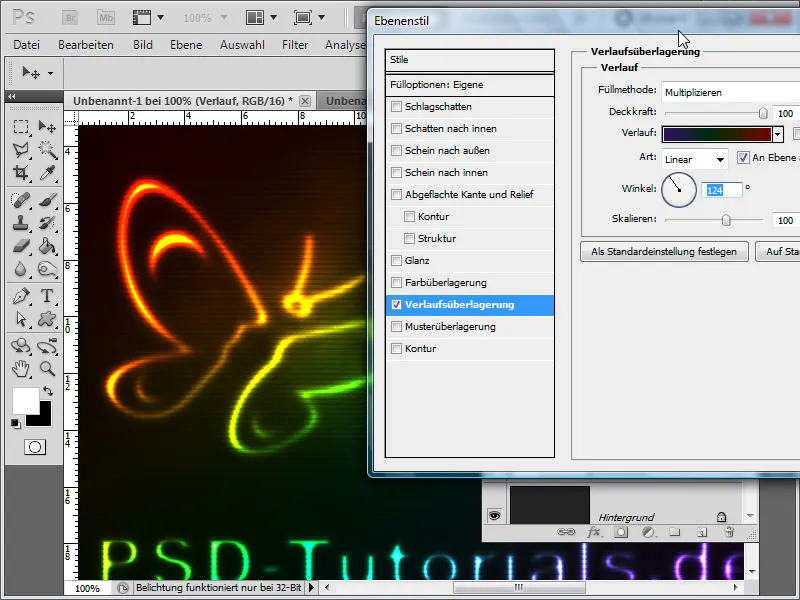The image size is (800, 600).
Task: Select the Magic Wand tool
Action: [47, 149]
